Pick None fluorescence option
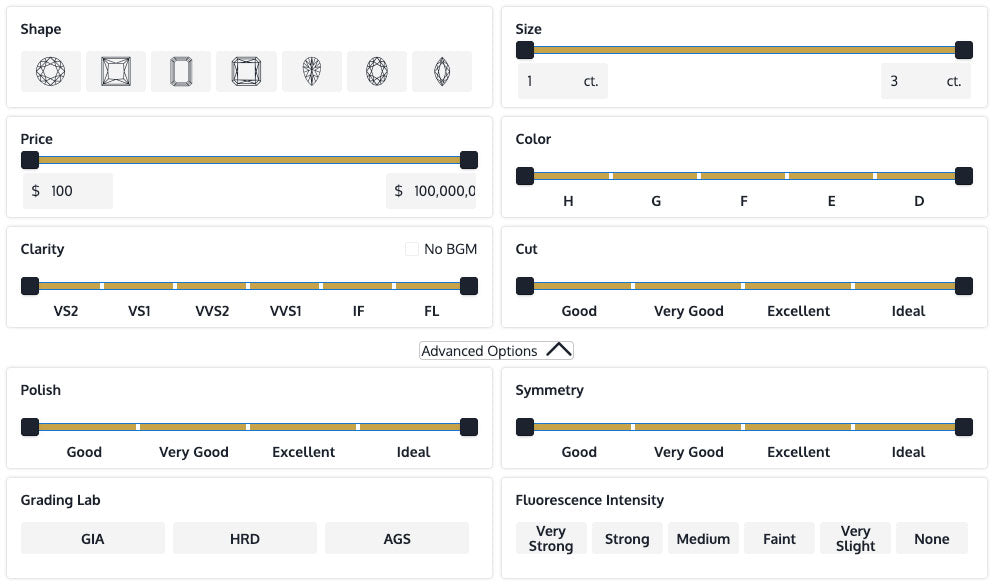This screenshot has width=995, height=586. pos(931,539)
